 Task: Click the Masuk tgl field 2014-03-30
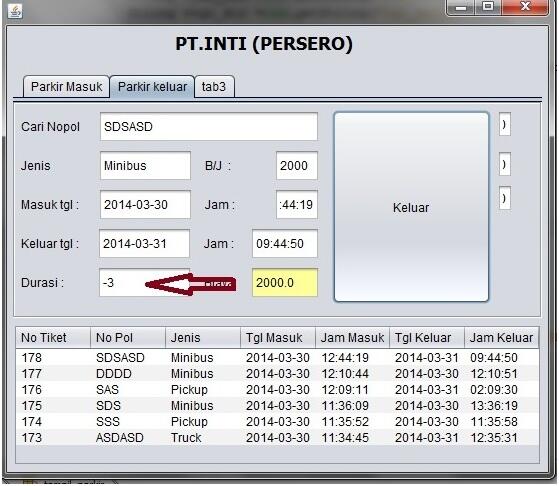point(145,204)
